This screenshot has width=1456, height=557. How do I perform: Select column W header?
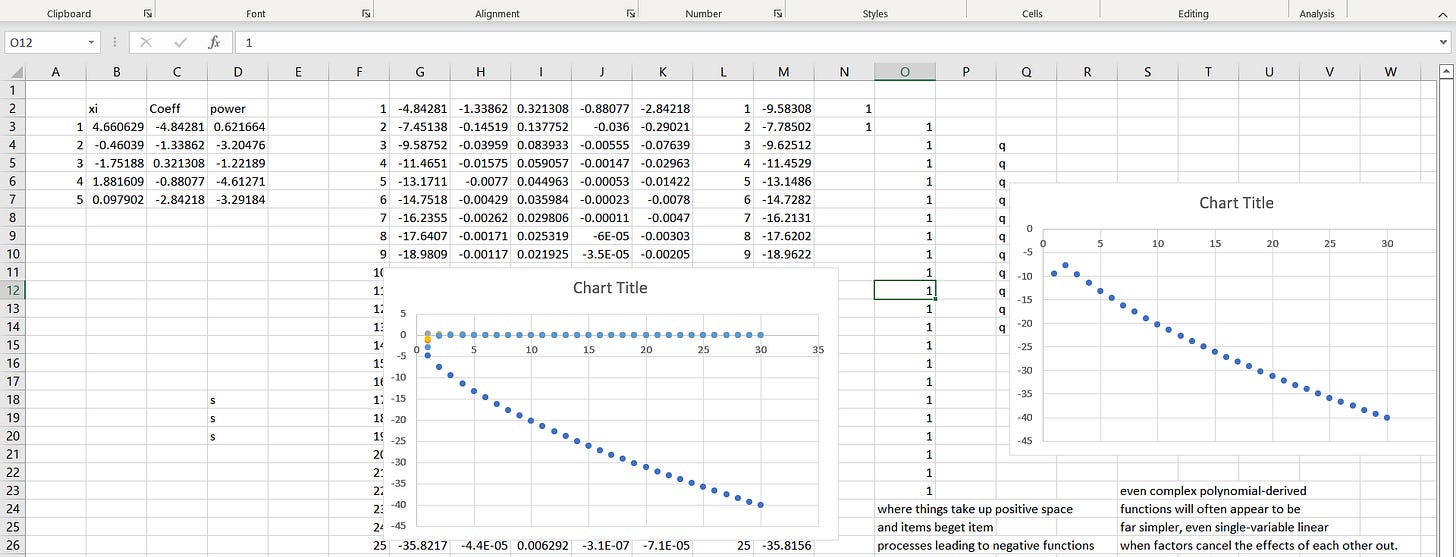[1391, 71]
